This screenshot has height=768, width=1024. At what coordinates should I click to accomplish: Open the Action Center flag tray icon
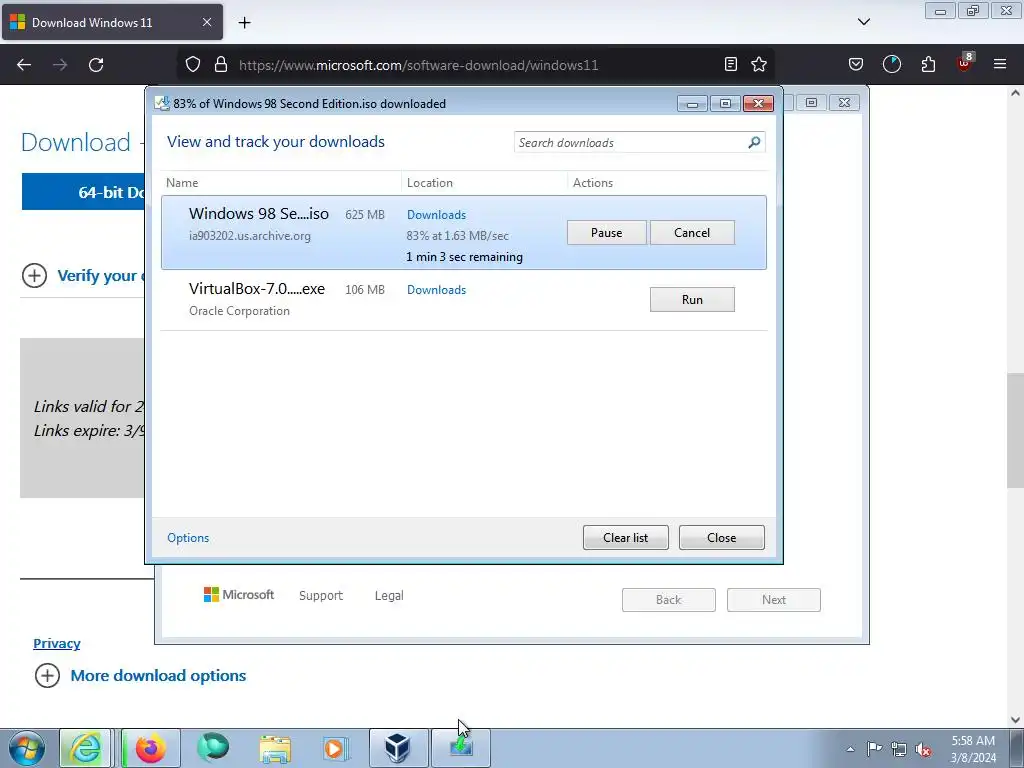point(874,748)
